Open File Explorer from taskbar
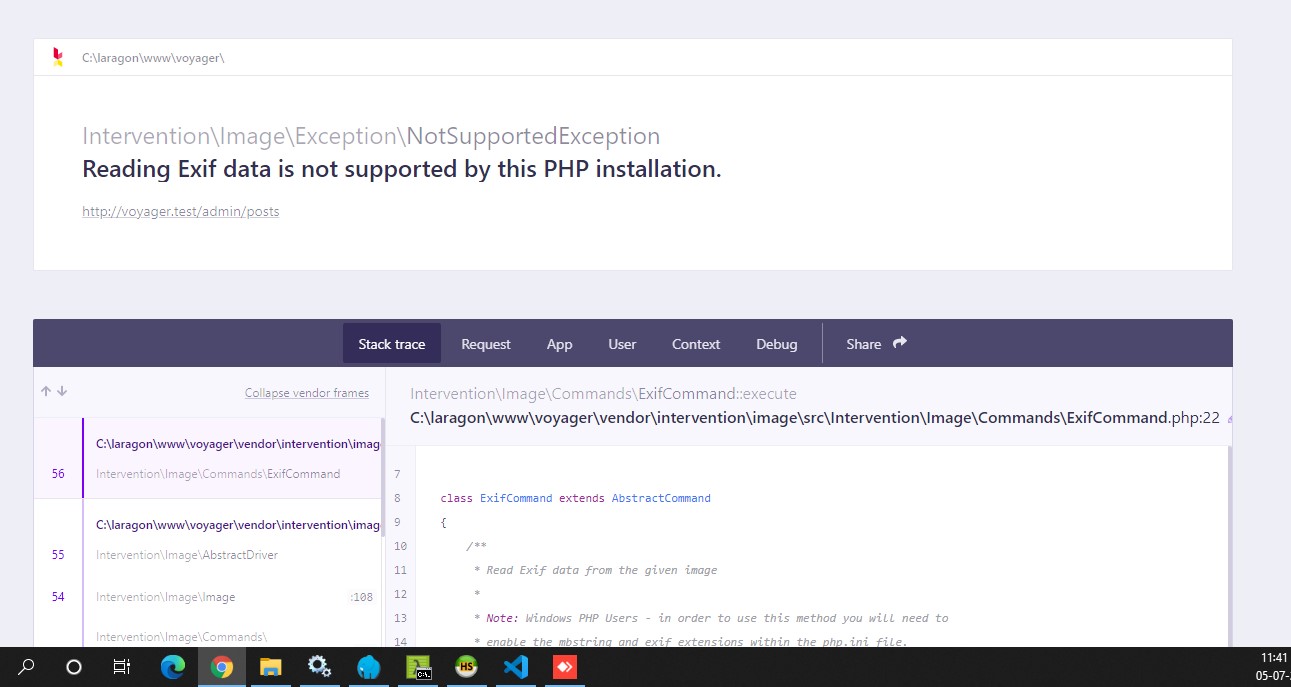The height and width of the screenshot is (687, 1291). pyautogui.click(x=270, y=667)
